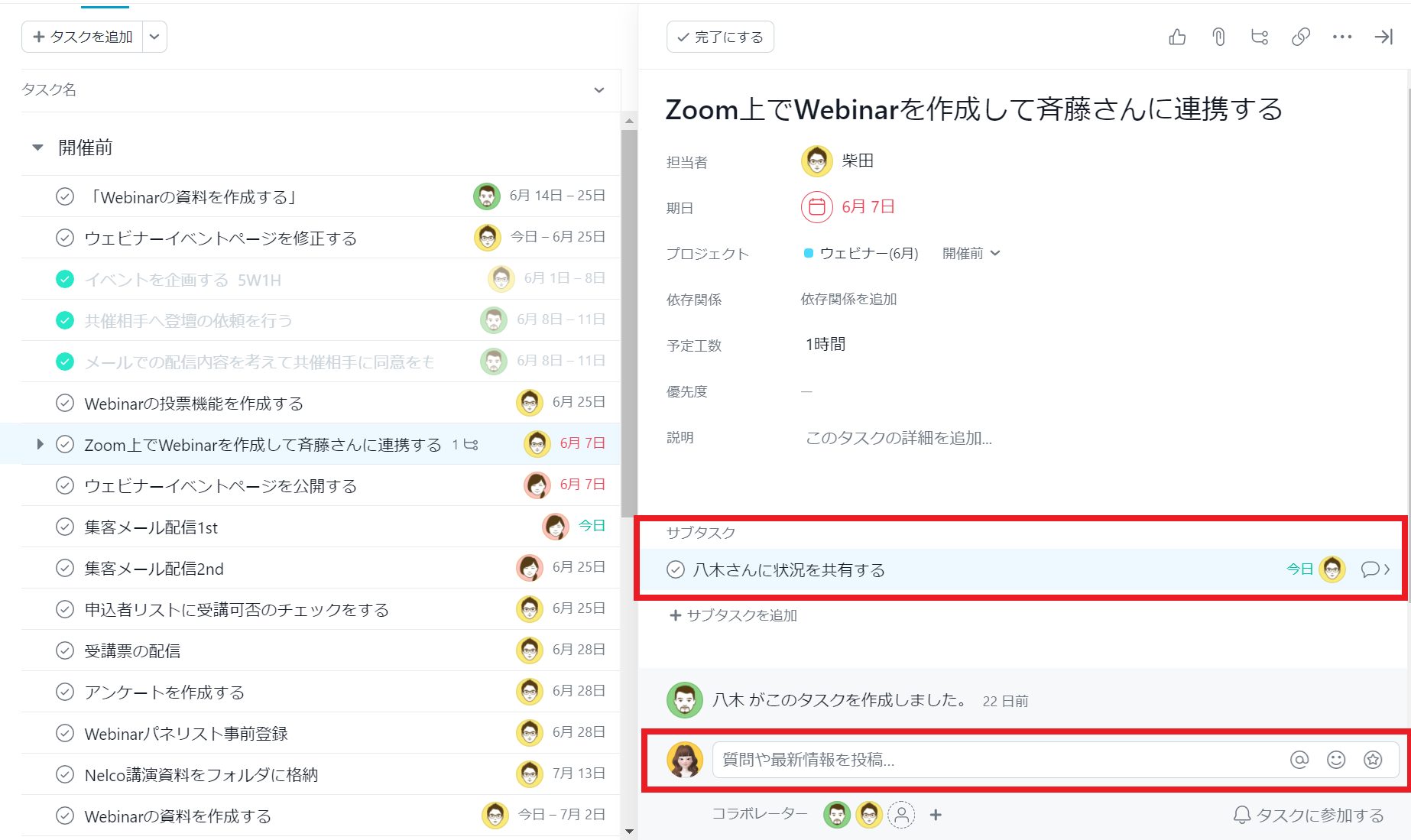Click 優先度 empty value dash
The width and height of the screenshot is (1411, 840).
coord(806,391)
